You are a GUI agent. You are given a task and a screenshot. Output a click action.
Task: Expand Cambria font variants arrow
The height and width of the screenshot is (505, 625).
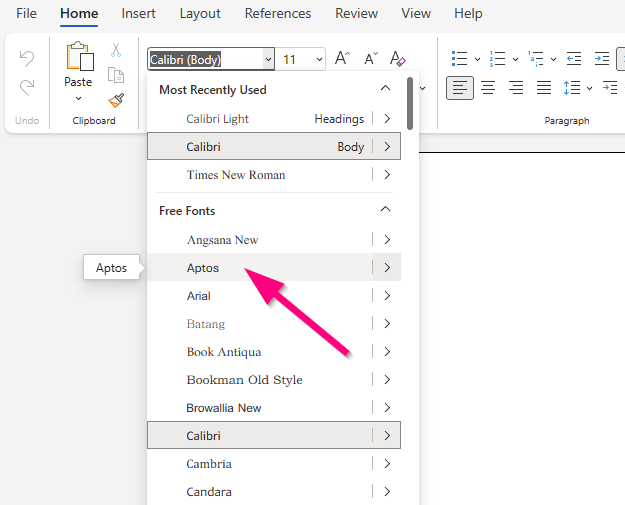tap(387, 464)
